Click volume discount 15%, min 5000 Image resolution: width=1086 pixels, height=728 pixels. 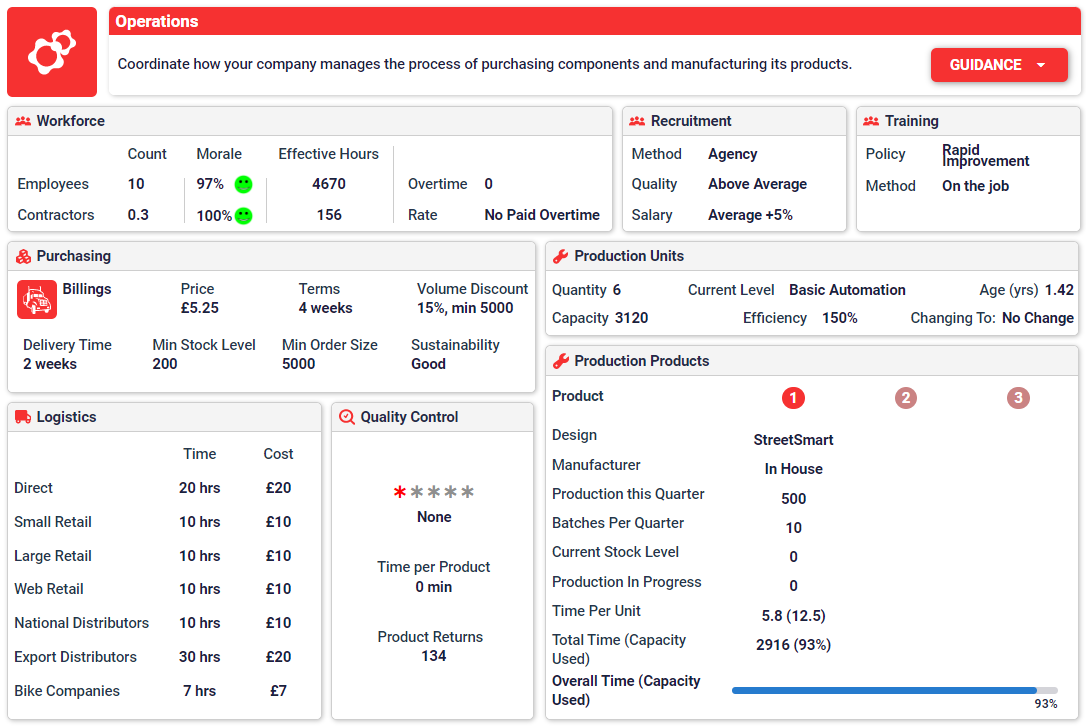465,308
